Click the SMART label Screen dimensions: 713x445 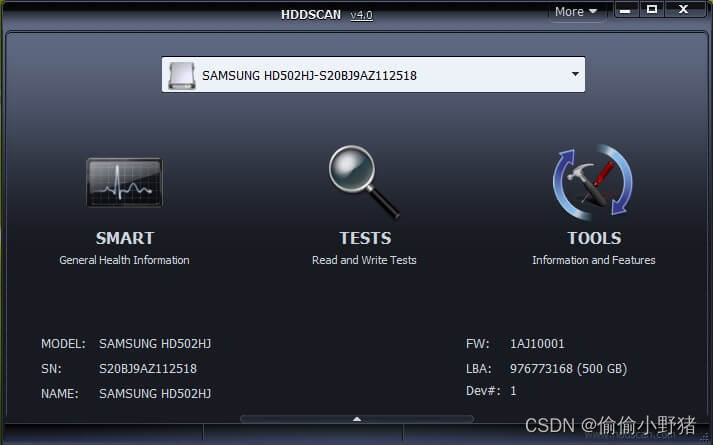coord(125,238)
